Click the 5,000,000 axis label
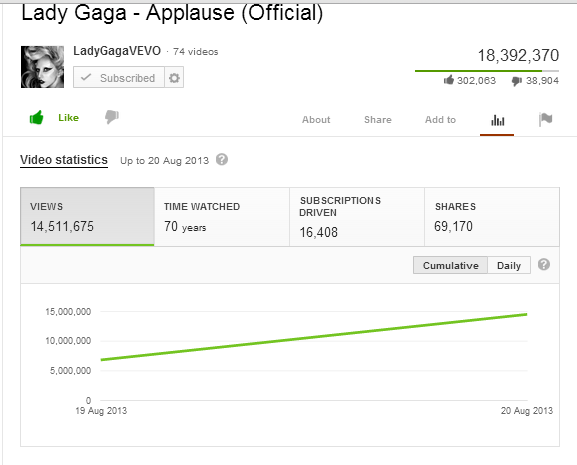Screen dimensions: 577x465 (70, 370)
